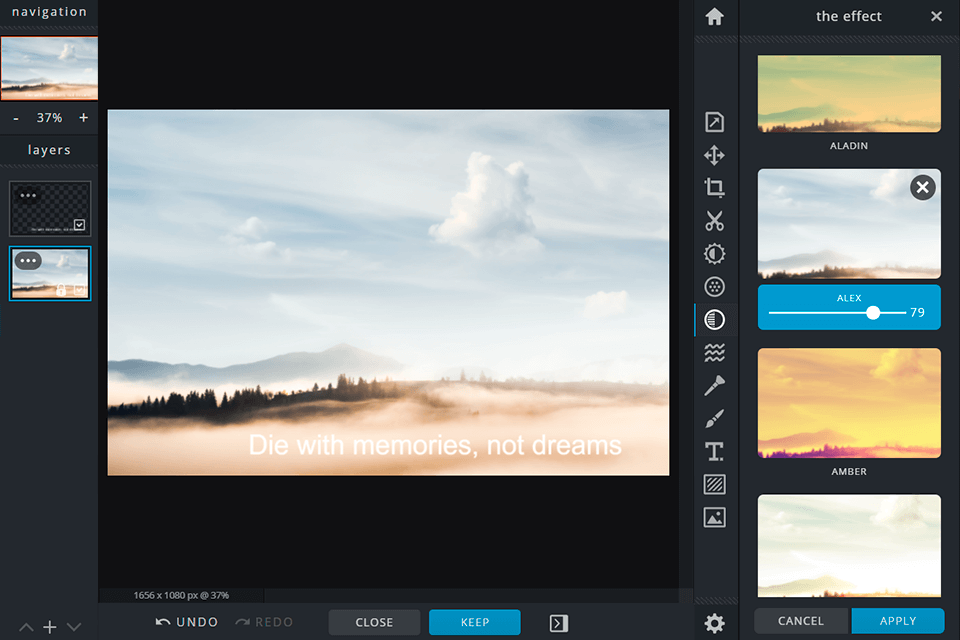Choose the Amber effect preset
Image resolution: width=960 pixels, height=640 pixels.
848,403
